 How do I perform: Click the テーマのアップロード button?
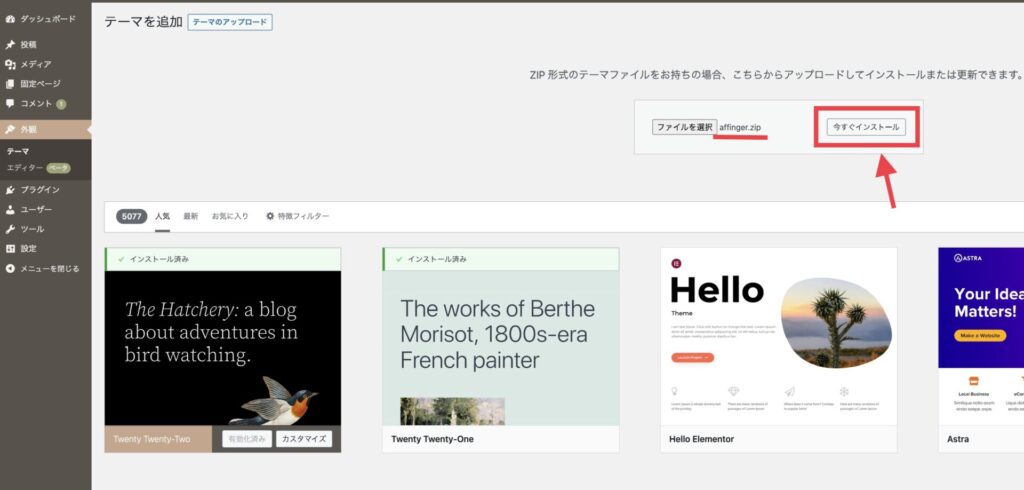coord(230,22)
